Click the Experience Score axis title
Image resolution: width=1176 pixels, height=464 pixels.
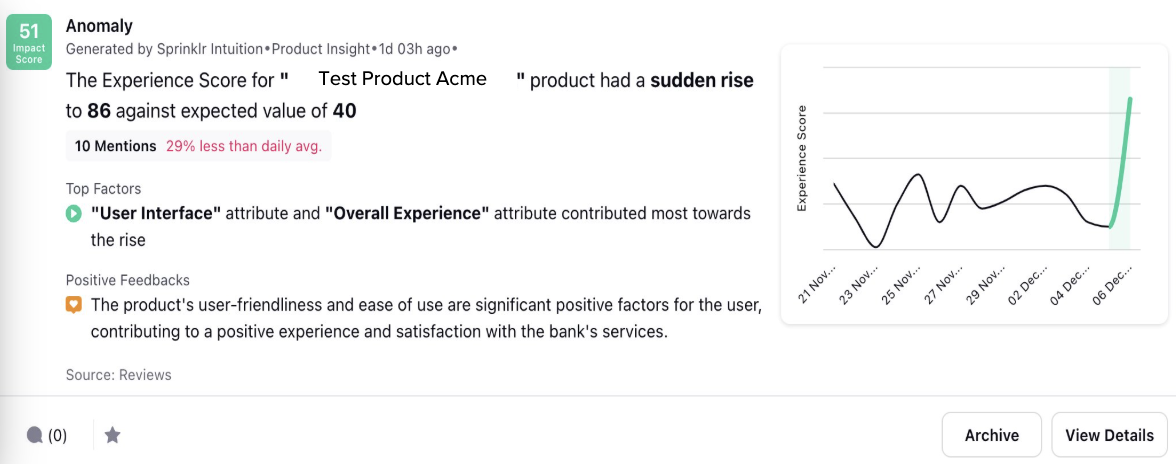[802, 158]
